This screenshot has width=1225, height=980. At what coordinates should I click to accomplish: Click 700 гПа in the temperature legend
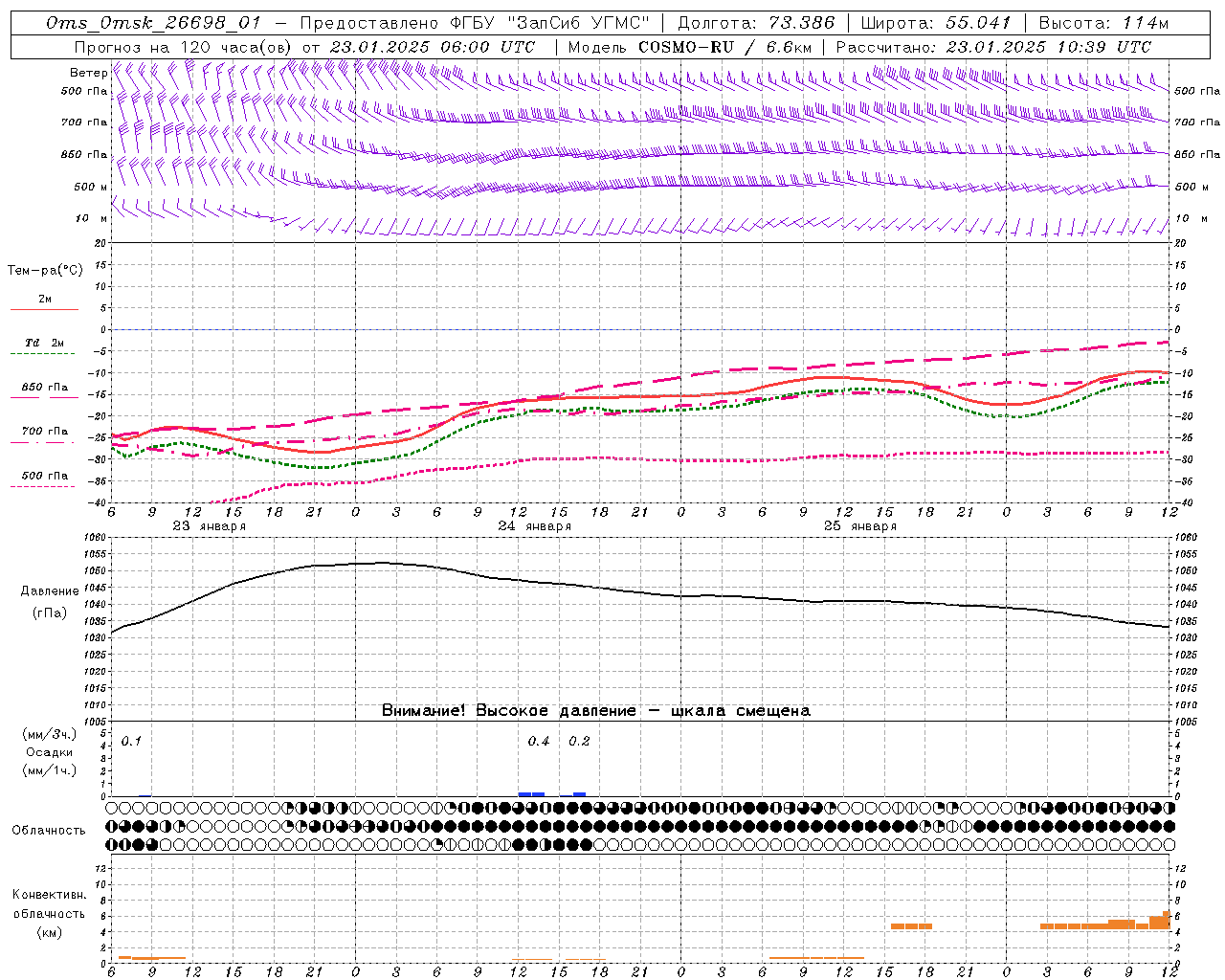pos(45,432)
